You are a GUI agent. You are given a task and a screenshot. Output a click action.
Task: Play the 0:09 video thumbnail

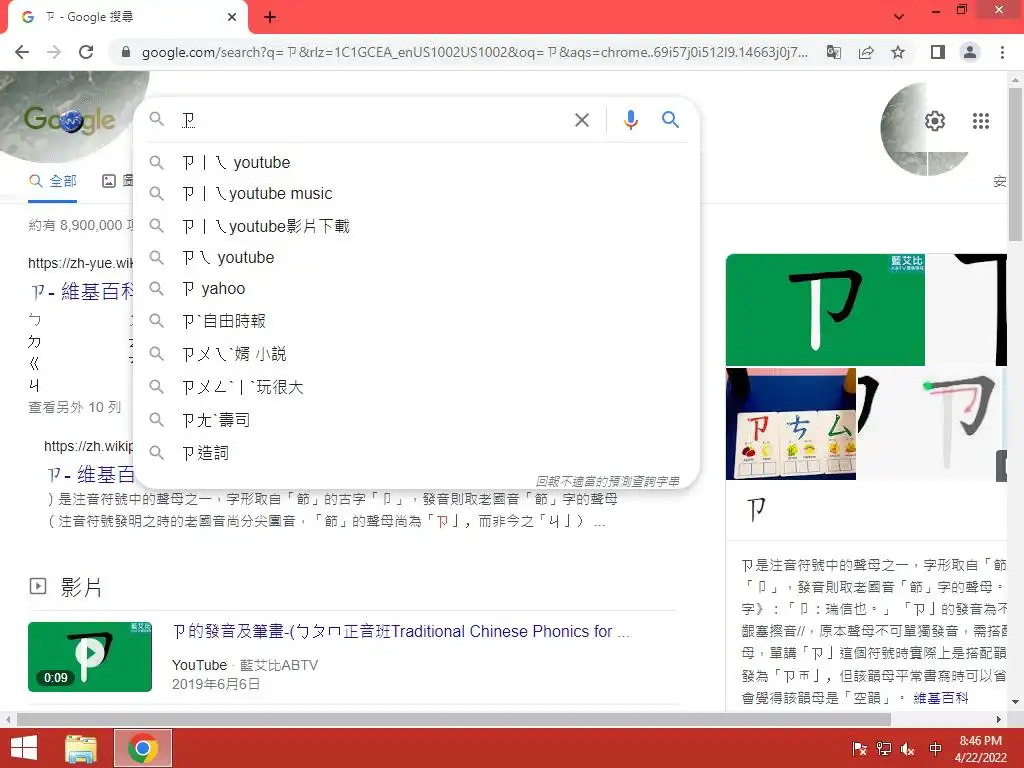point(90,656)
